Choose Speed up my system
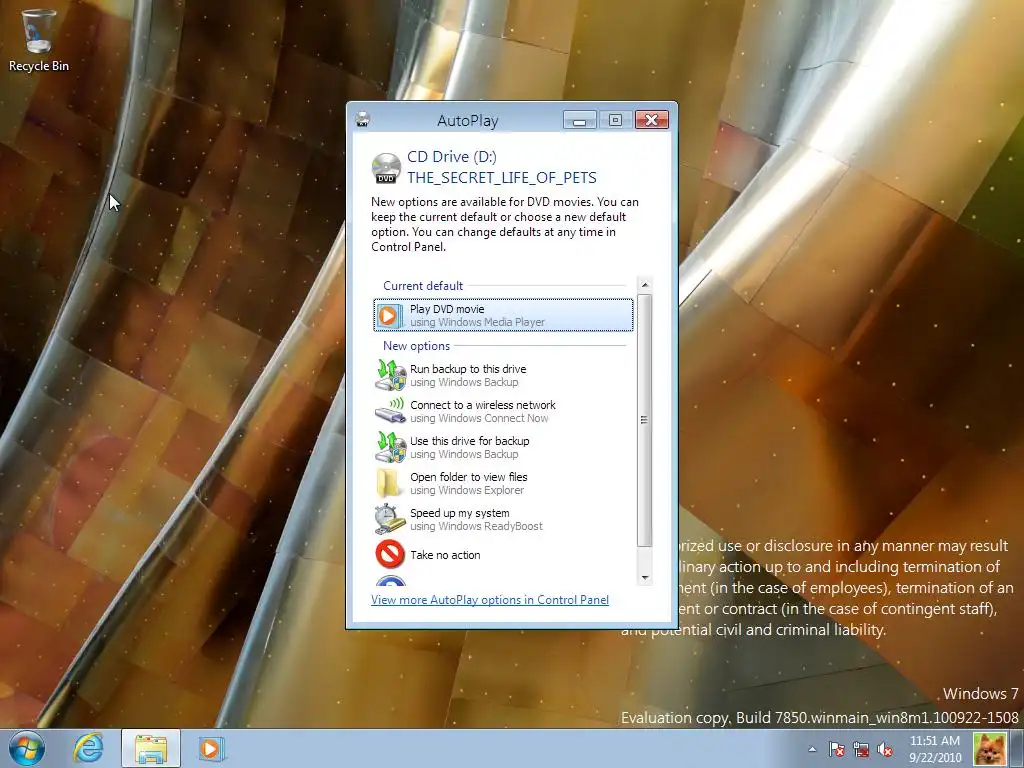The height and width of the screenshot is (768, 1024). (x=503, y=519)
